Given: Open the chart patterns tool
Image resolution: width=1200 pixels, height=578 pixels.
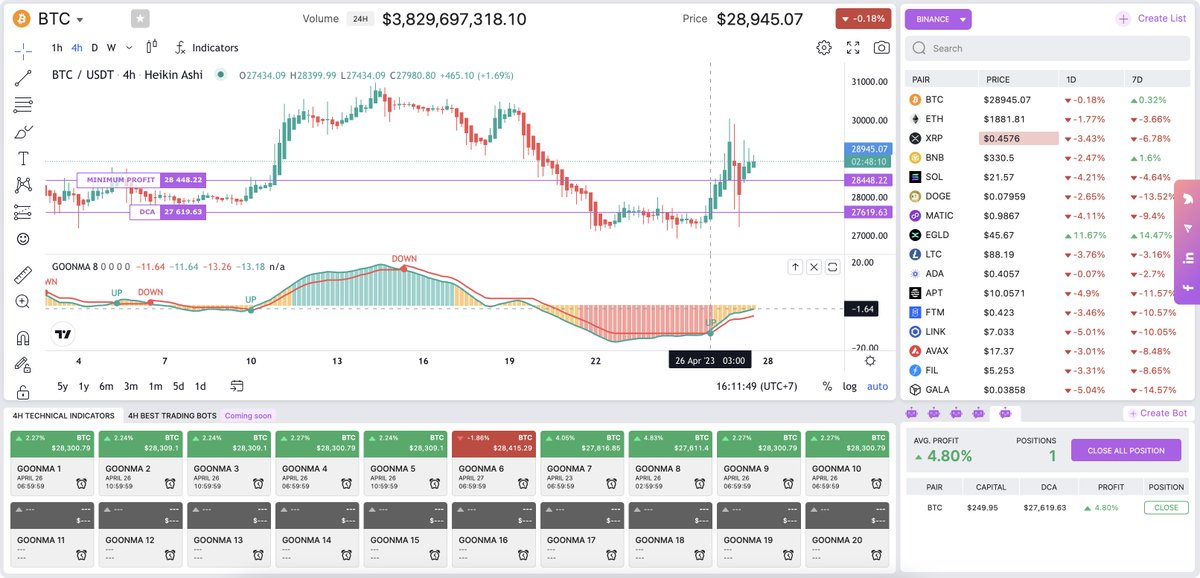Looking at the screenshot, I should click(23, 185).
